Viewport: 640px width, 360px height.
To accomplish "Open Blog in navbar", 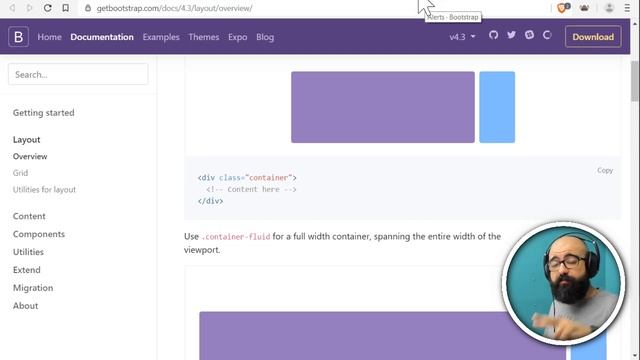I will point(265,37).
